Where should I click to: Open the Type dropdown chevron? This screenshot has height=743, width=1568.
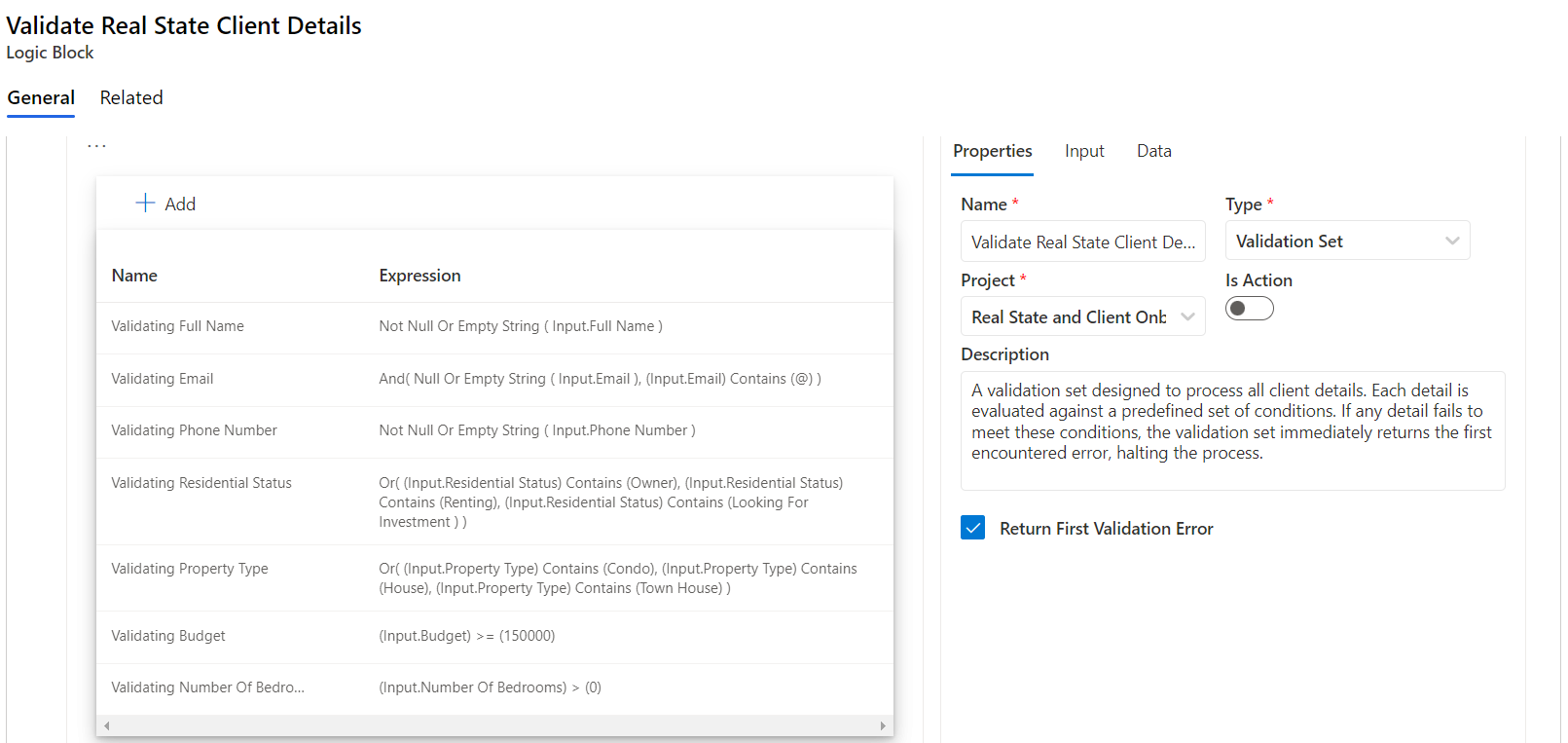1451,241
